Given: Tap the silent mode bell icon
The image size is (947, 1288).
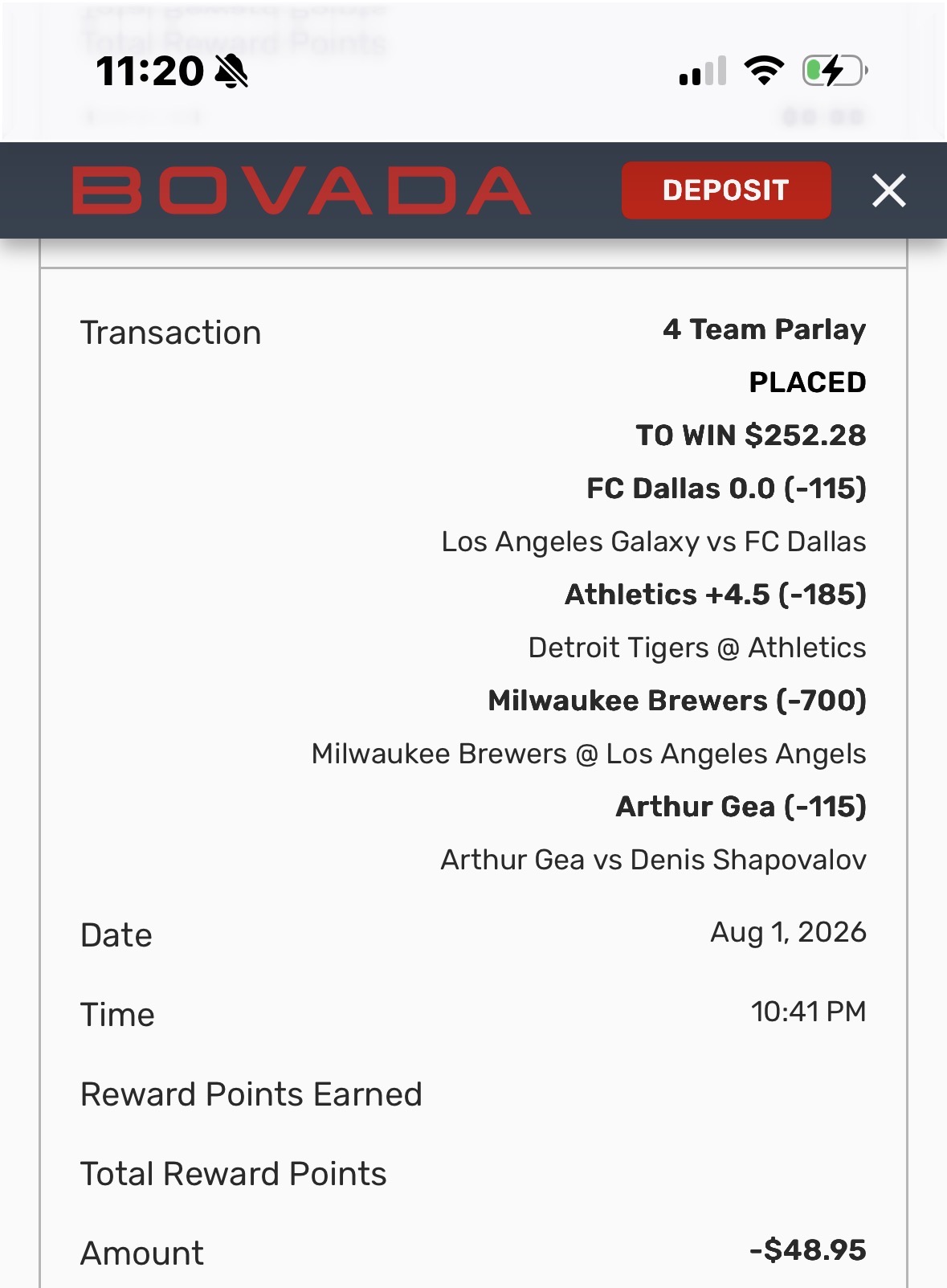Looking at the screenshot, I should click(x=232, y=71).
